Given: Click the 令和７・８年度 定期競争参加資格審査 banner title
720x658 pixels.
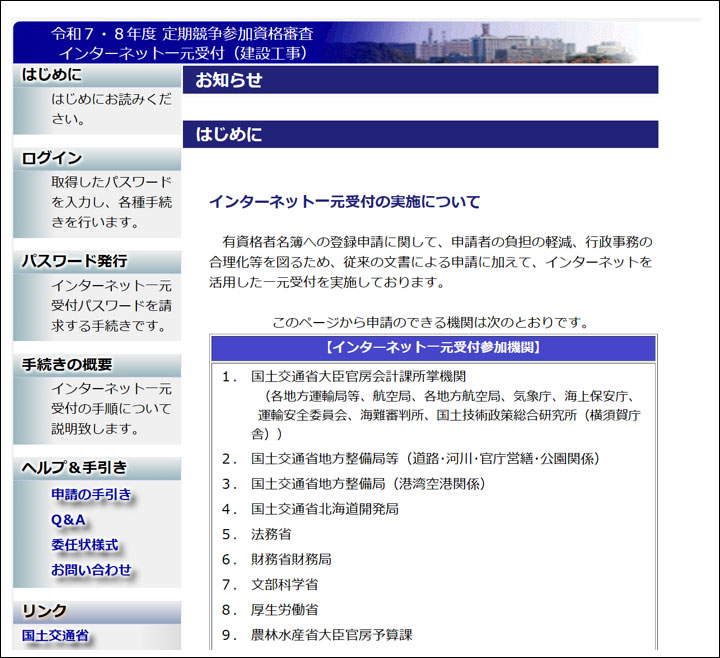Looking at the screenshot, I should coord(182,34).
